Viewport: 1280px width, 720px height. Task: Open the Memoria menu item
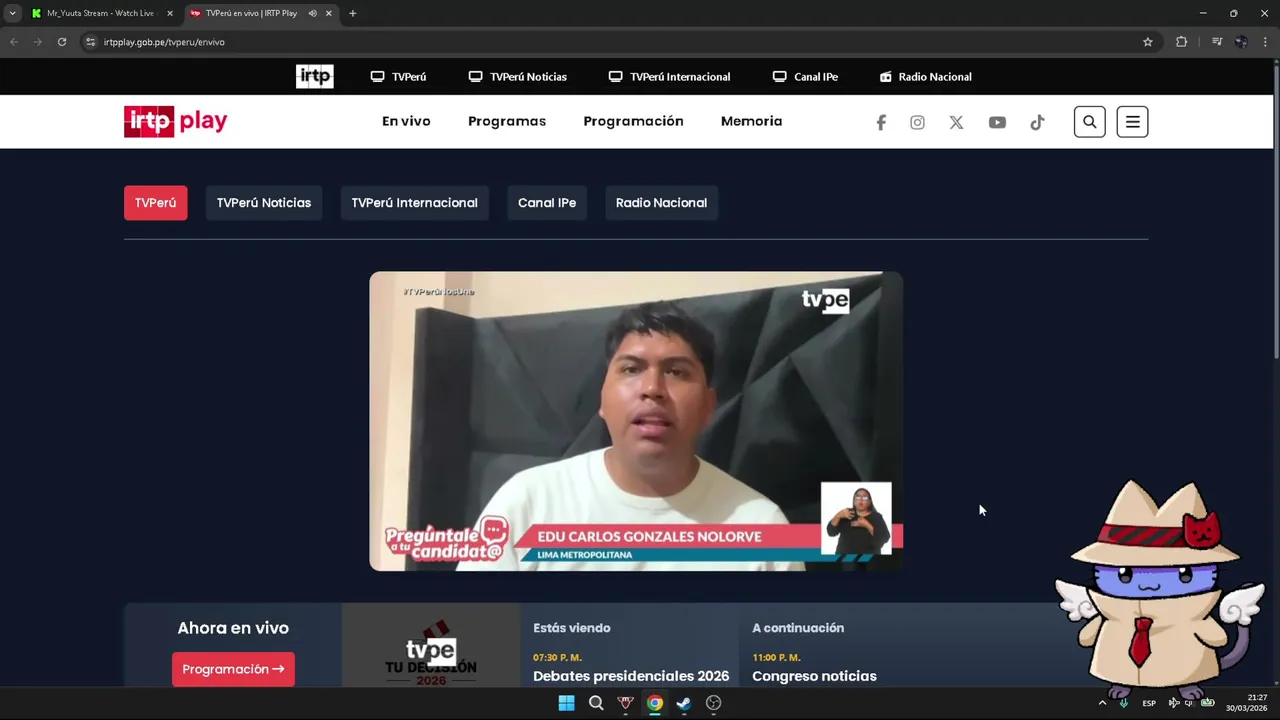pyautogui.click(x=751, y=121)
